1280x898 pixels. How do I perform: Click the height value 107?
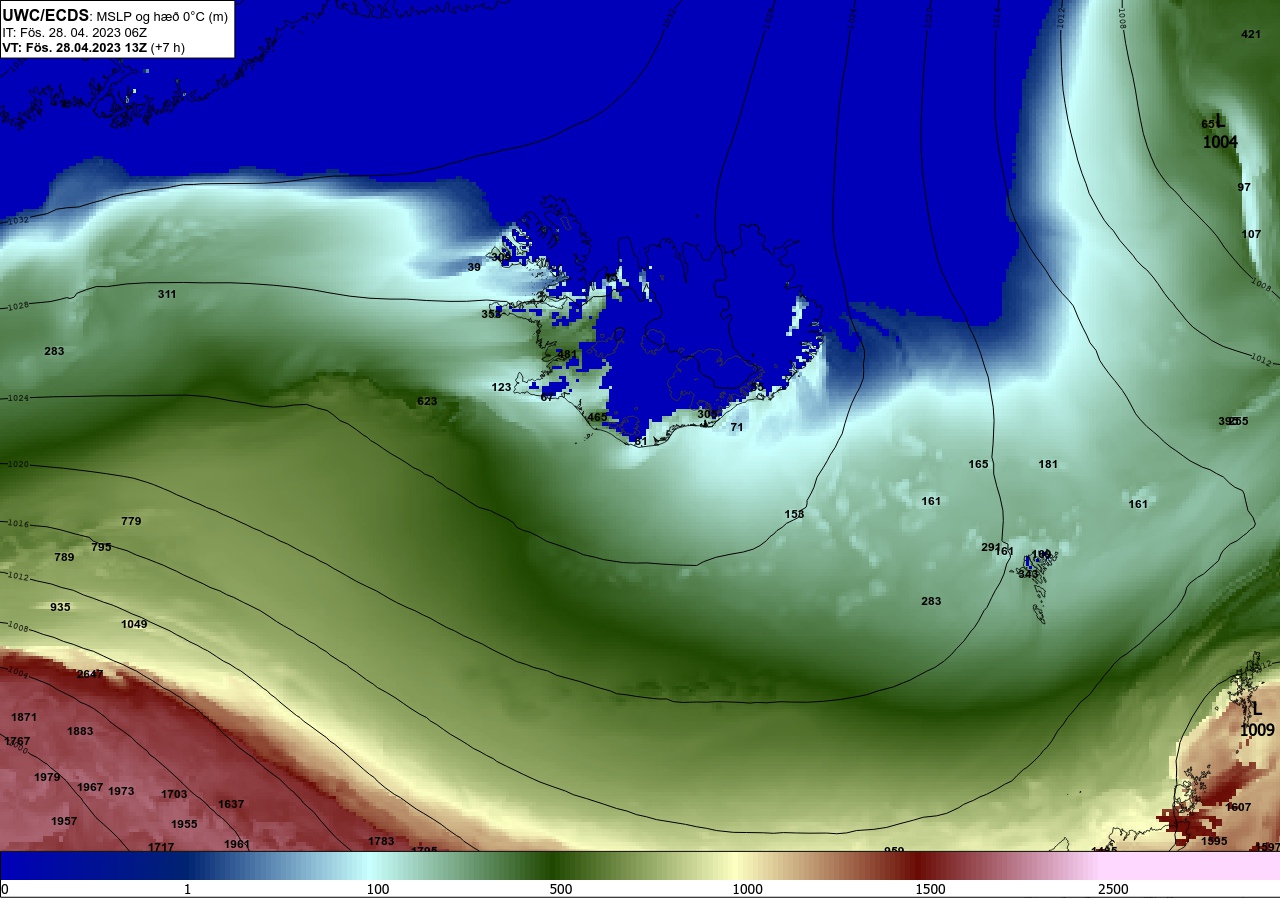[1251, 234]
